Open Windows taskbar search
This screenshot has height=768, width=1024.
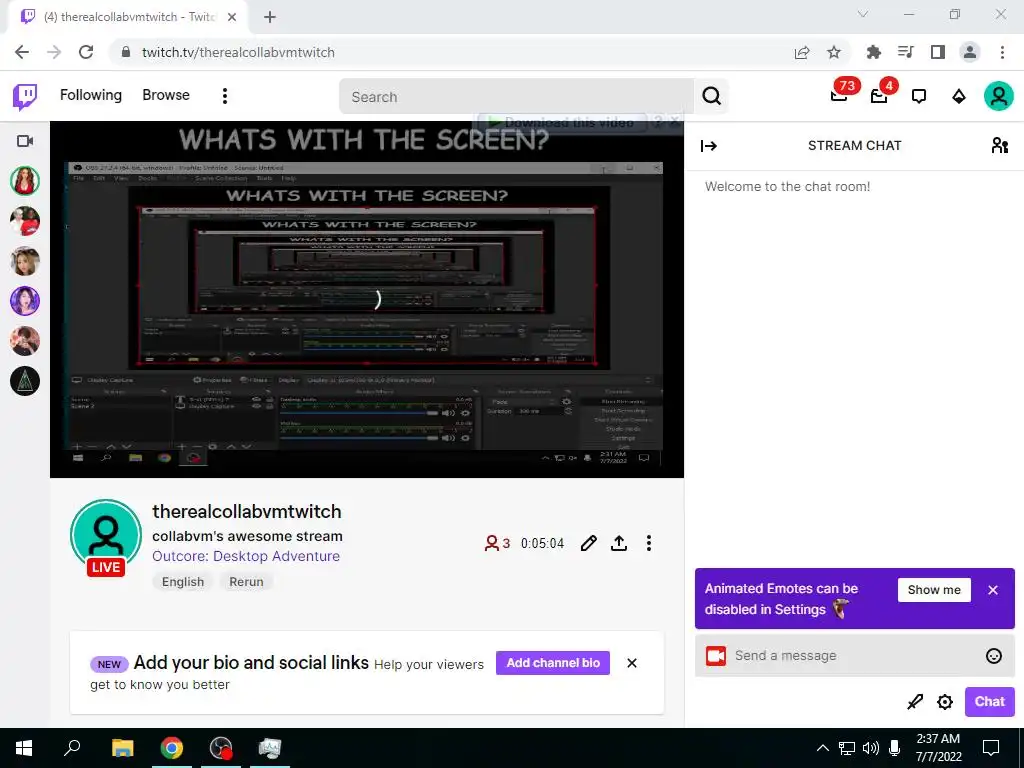tap(72, 748)
